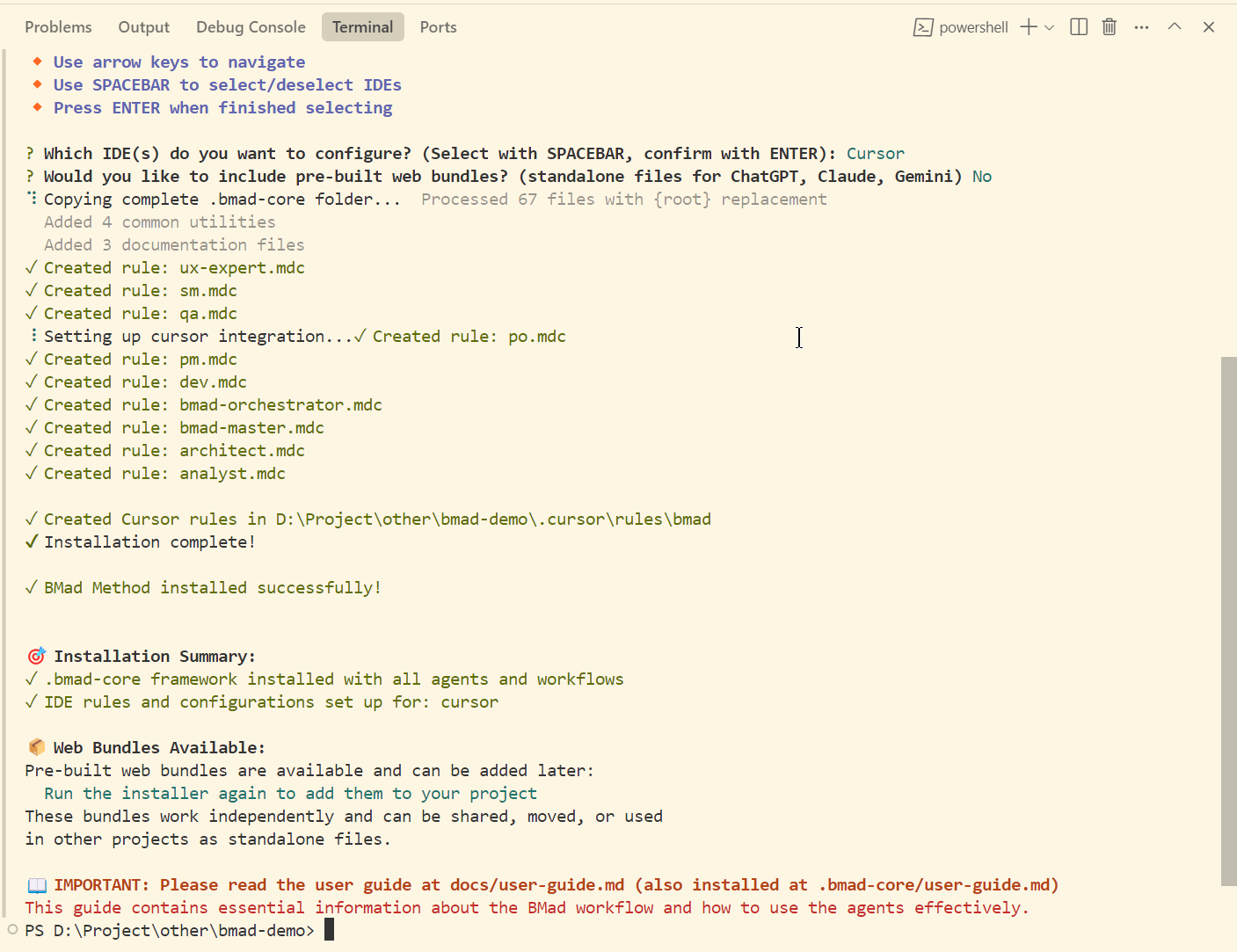
Task: Open the ellipsis more actions menu
Action: [x=1141, y=27]
